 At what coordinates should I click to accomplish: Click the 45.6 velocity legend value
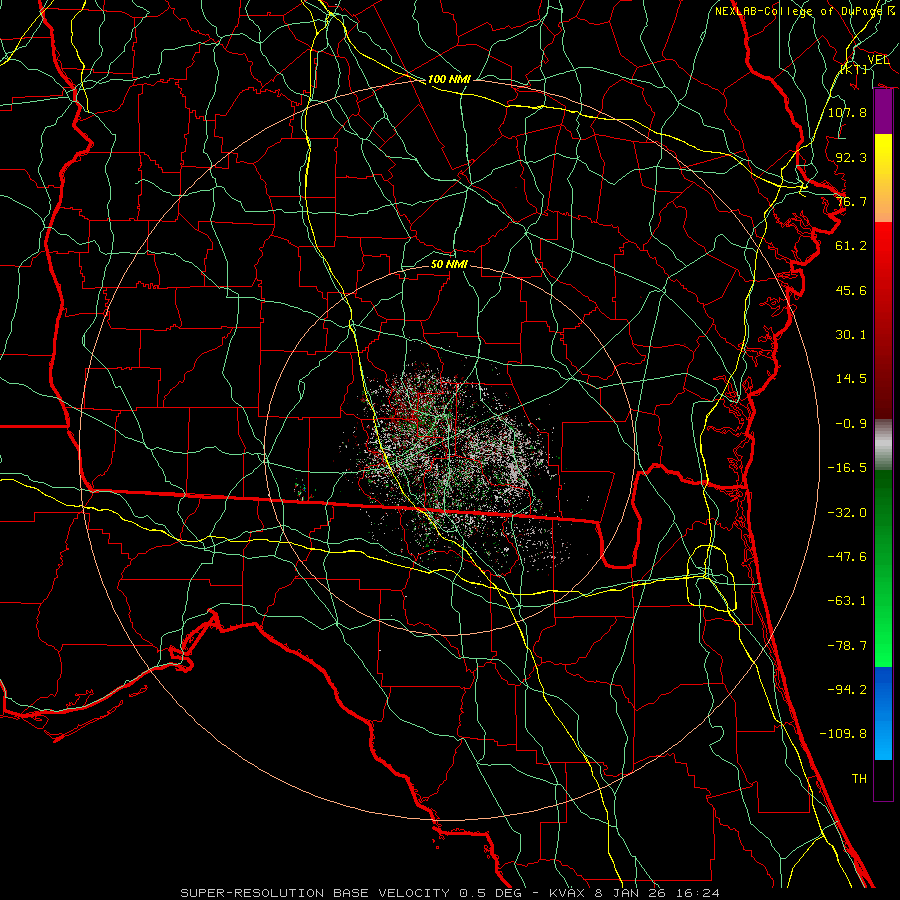851,290
